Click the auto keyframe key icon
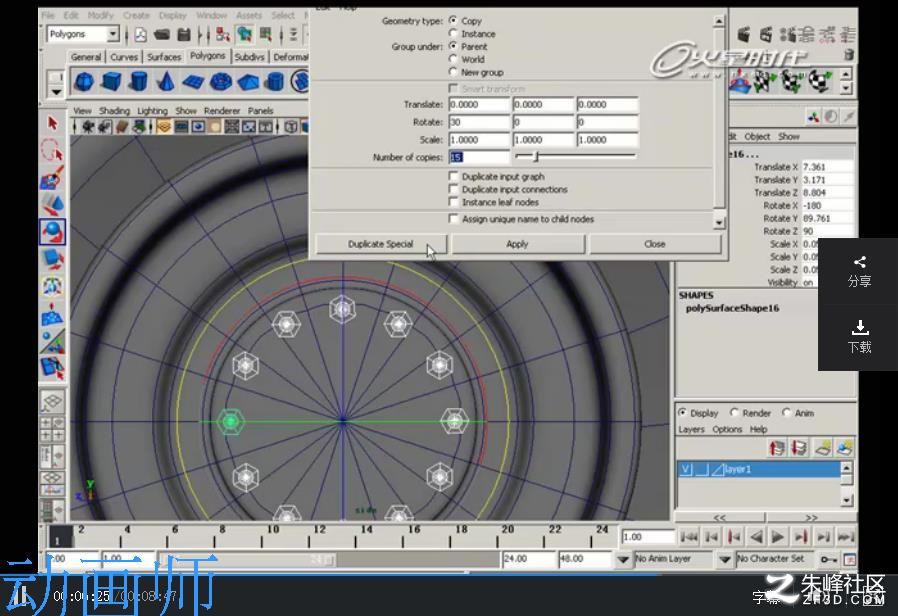Viewport: 898px width, 616px height. [828, 559]
